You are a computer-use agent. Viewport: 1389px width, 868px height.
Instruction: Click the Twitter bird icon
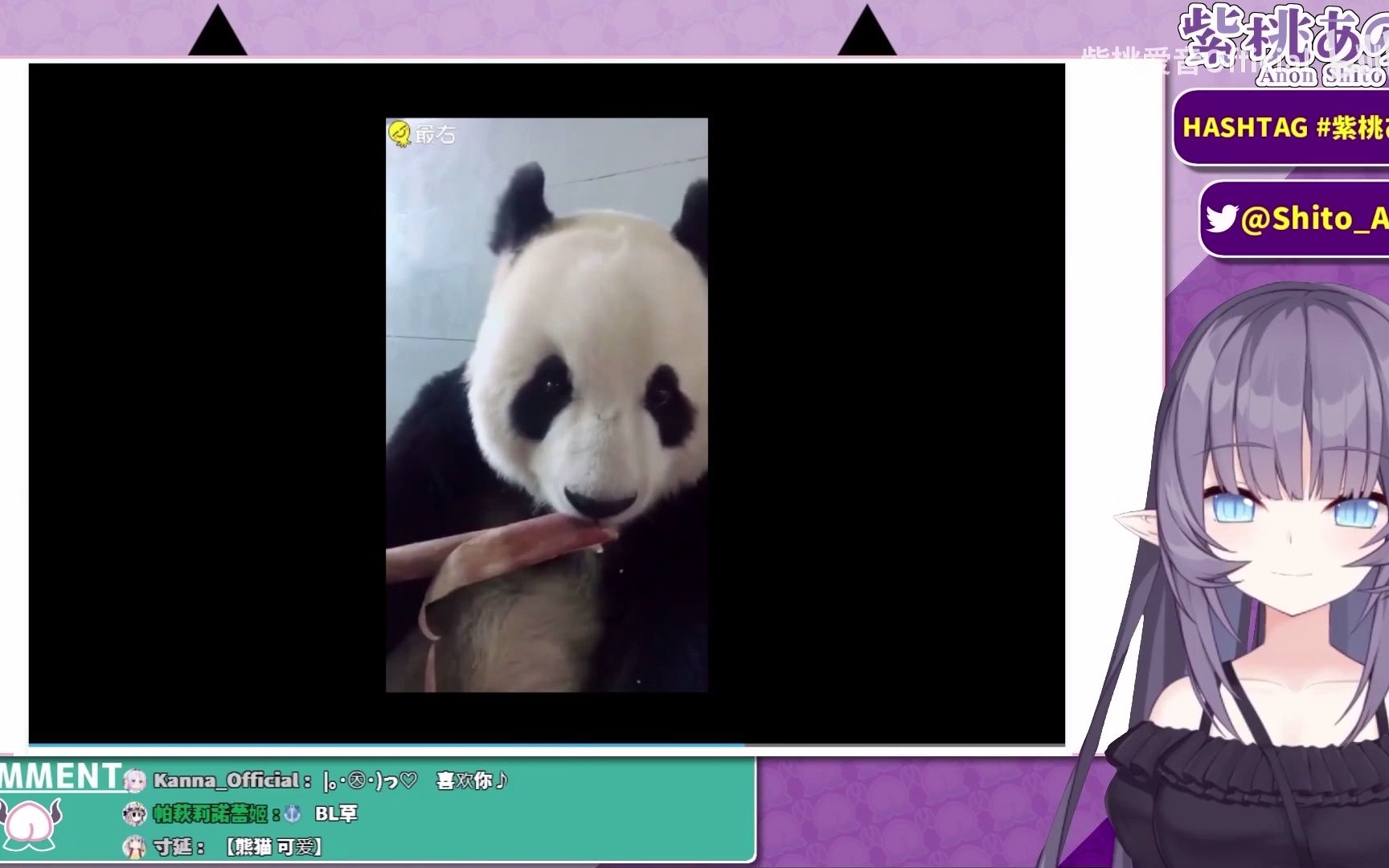pos(1223,218)
